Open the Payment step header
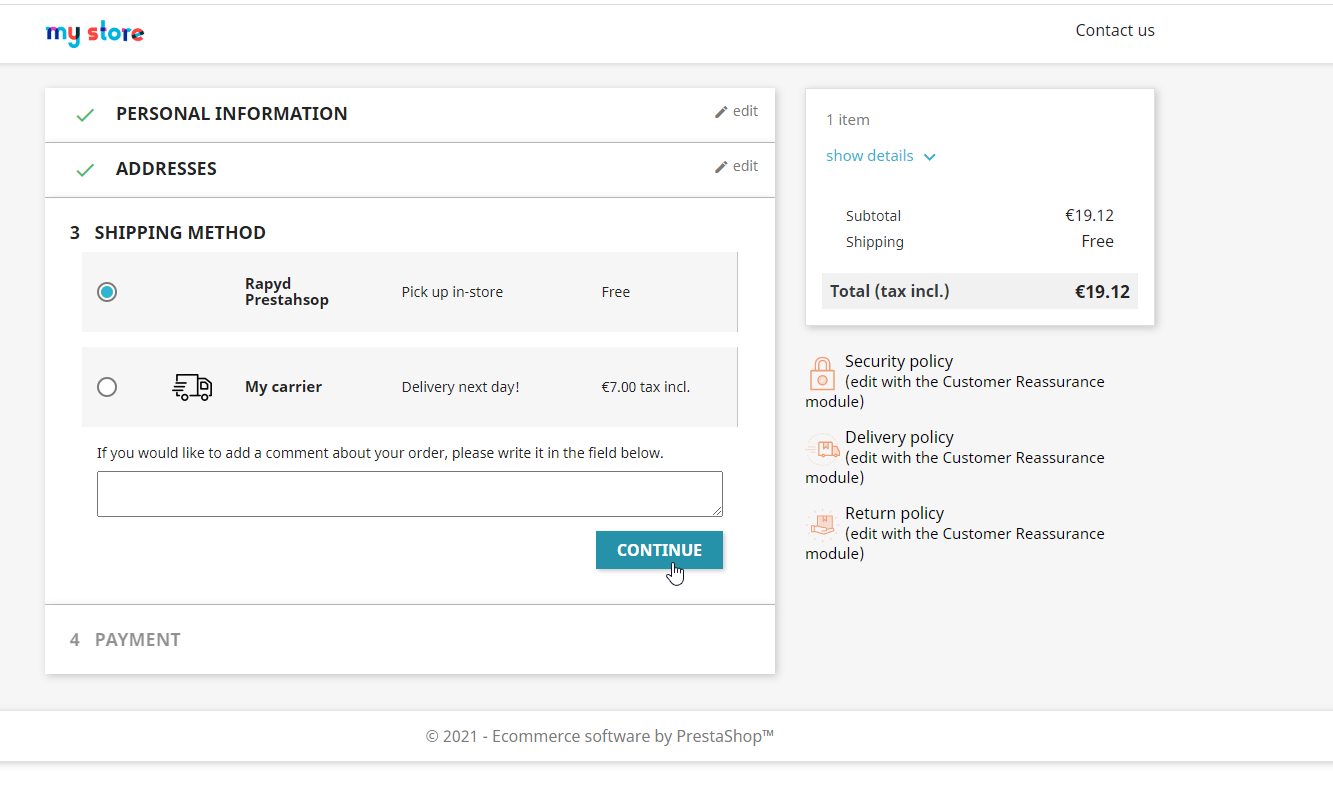This screenshot has width=1333, height=794. click(137, 640)
